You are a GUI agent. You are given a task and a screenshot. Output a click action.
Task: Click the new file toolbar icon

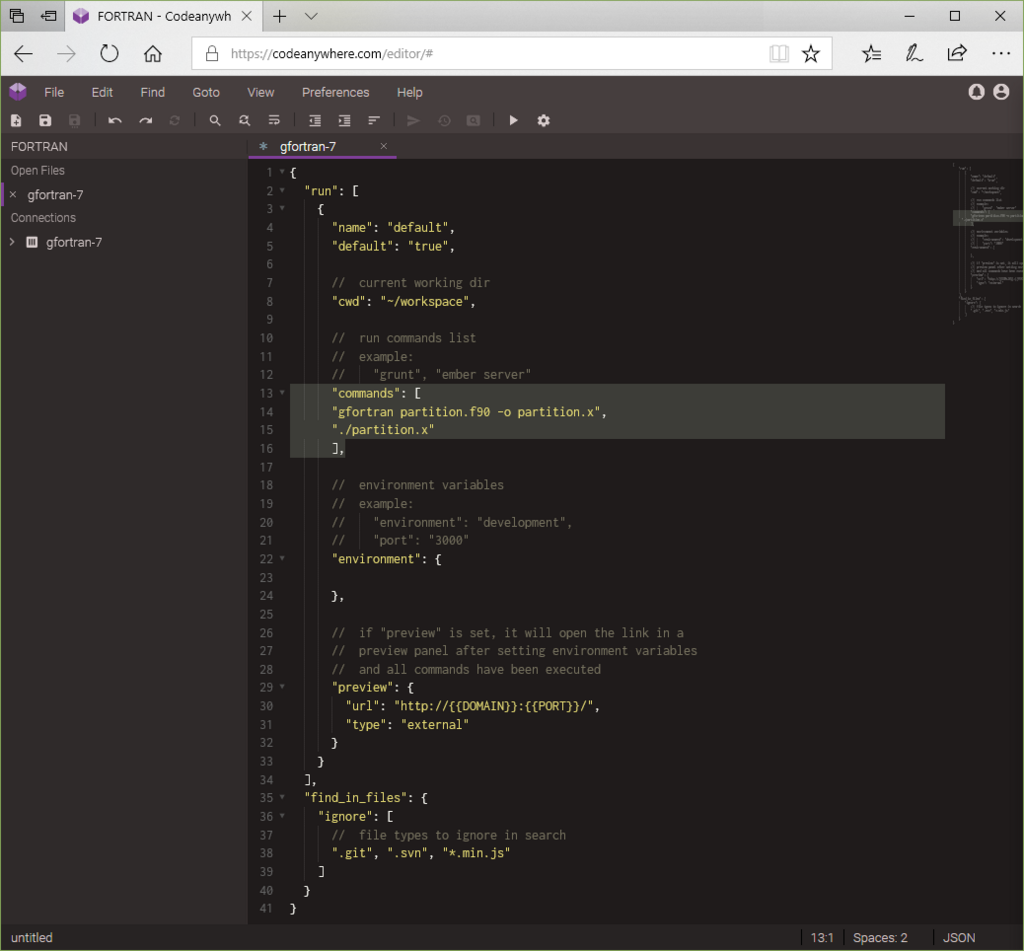(16, 120)
